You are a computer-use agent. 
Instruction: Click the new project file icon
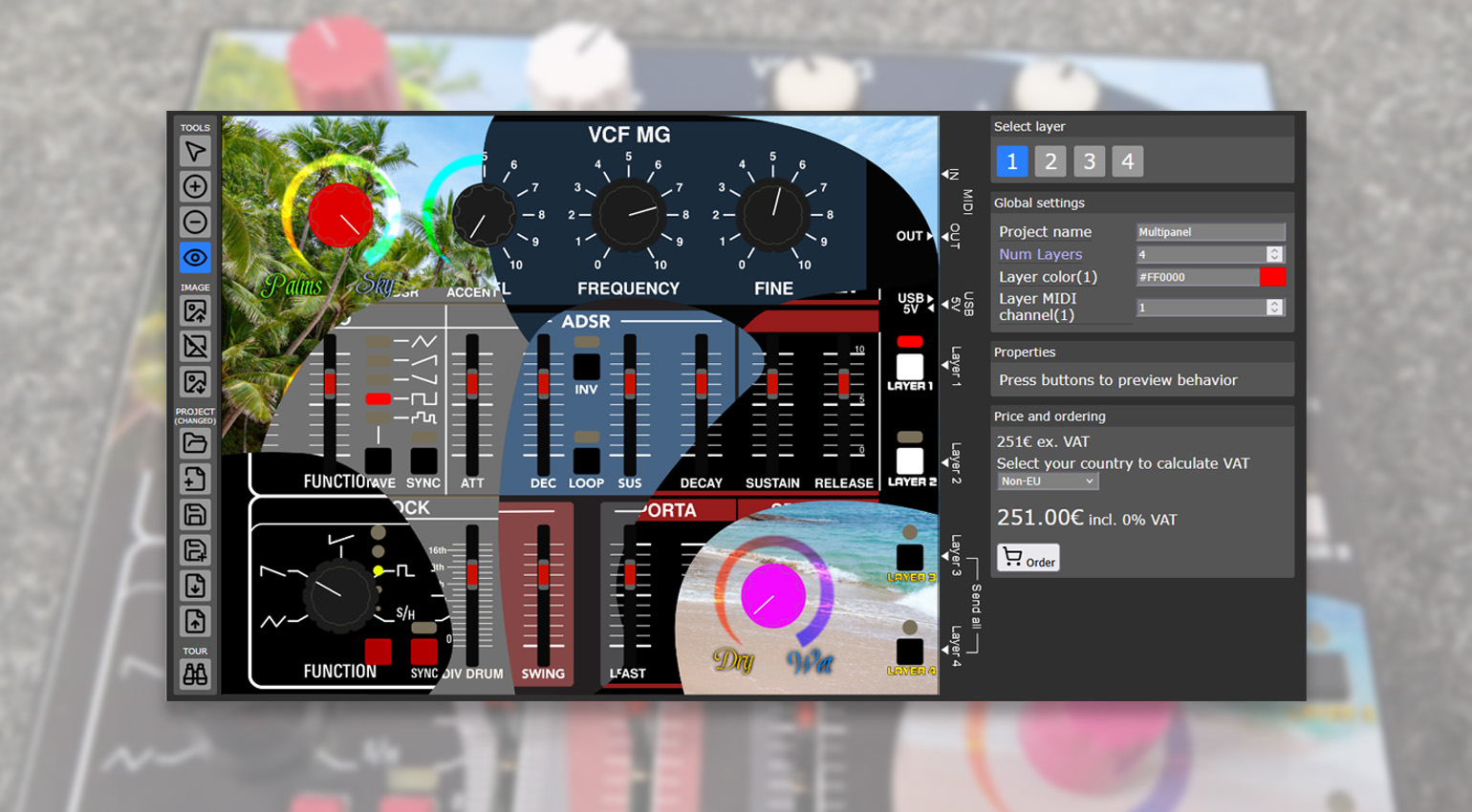[x=195, y=479]
